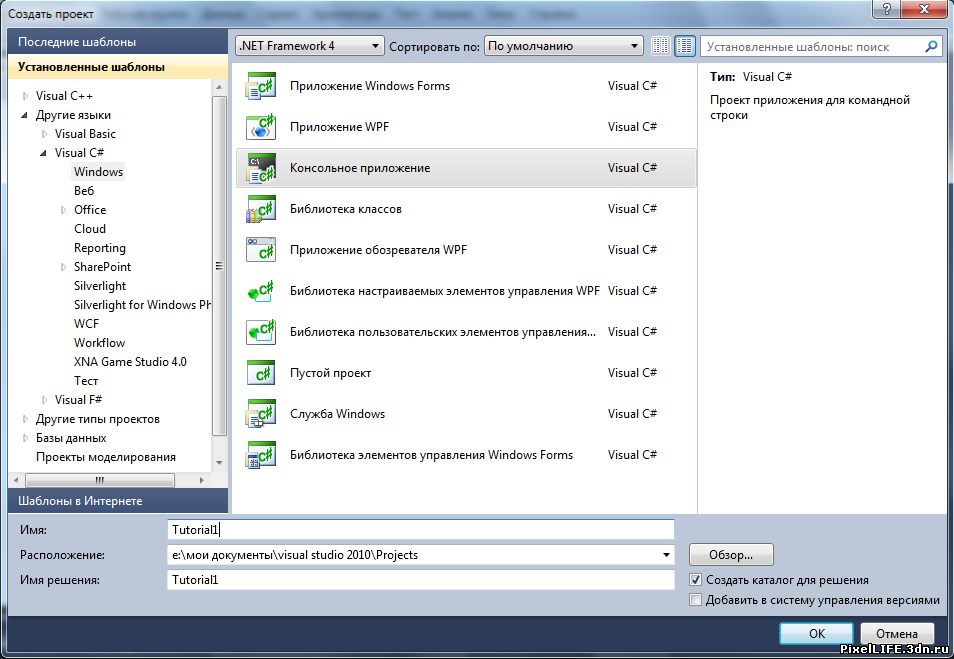Select the empty project template icon

[x=260, y=372]
